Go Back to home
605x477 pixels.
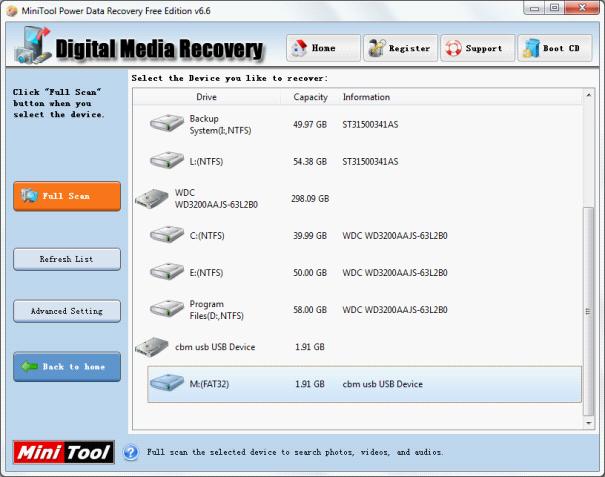click(x=67, y=367)
